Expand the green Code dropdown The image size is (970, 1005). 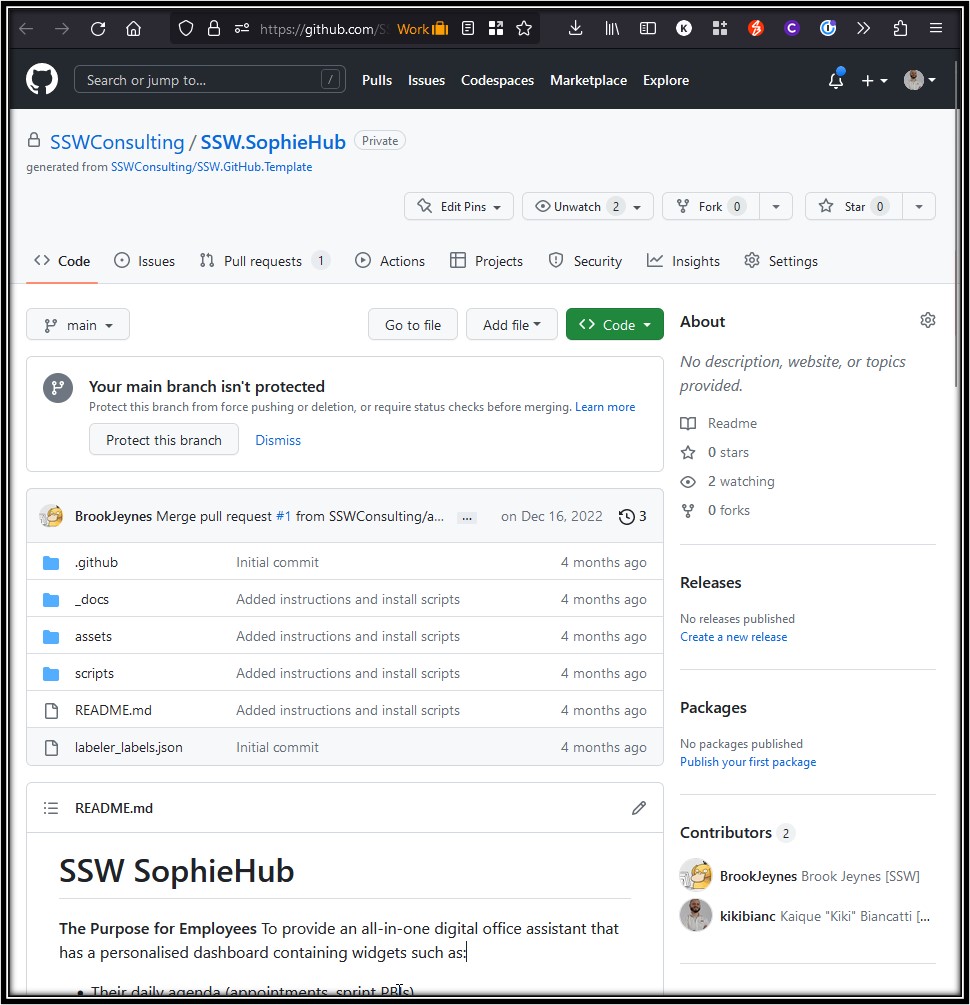click(x=614, y=325)
